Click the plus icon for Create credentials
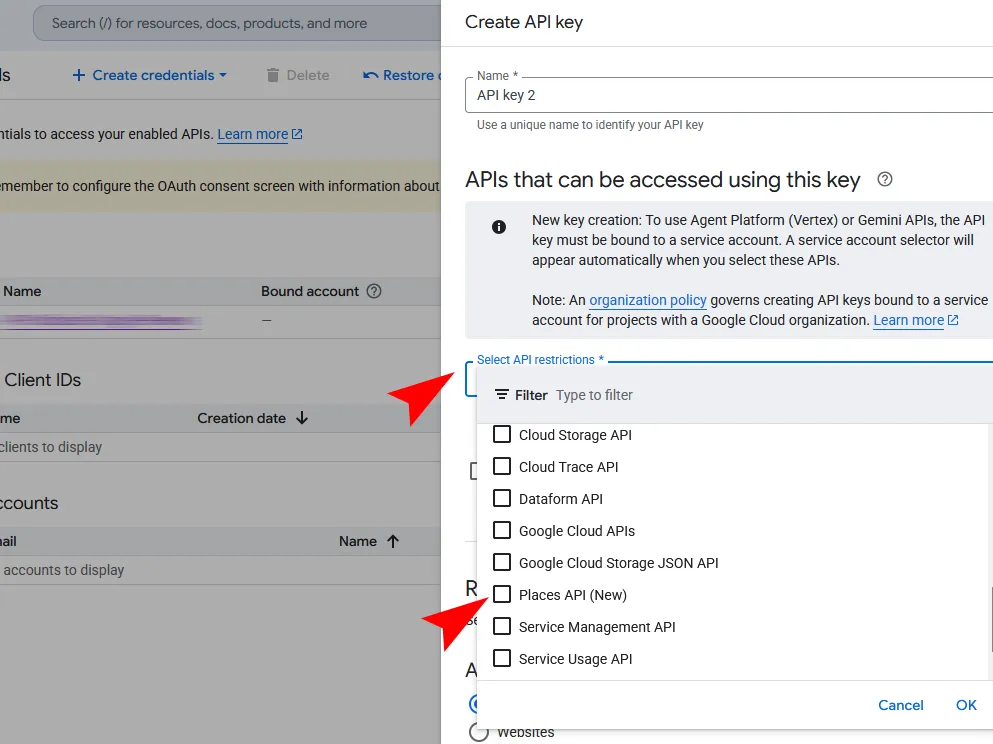This screenshot has height=744, width=993. 79,75
